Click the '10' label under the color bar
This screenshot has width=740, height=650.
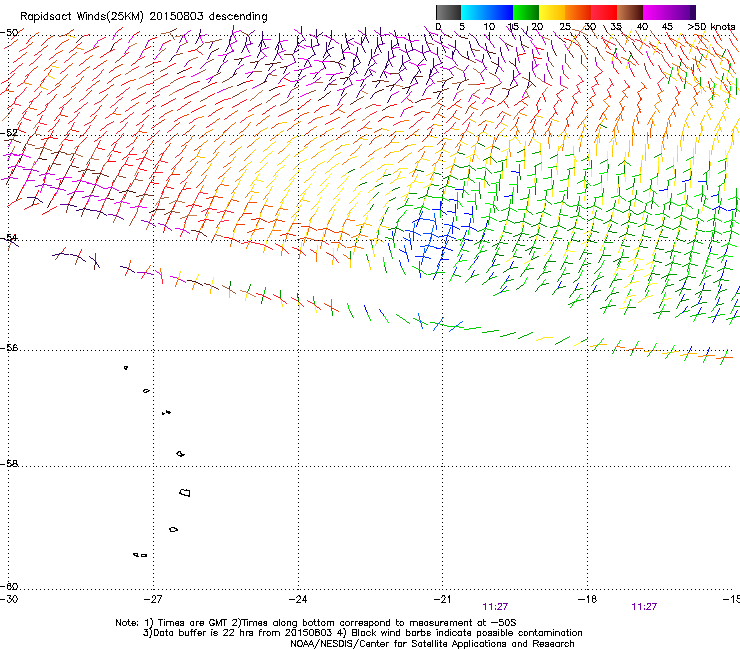coord(489,27)
